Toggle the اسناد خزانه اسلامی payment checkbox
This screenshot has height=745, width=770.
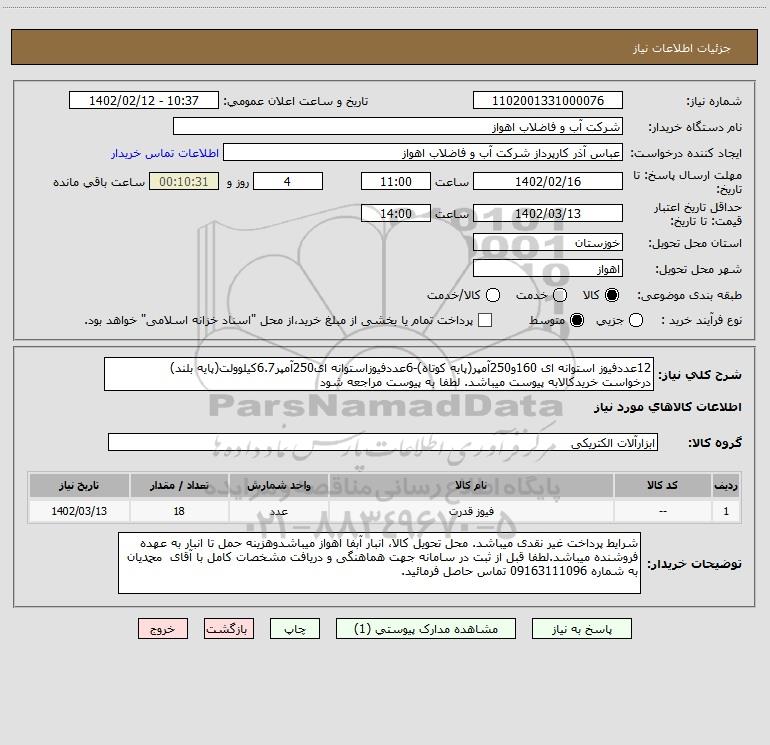point(485,320)
